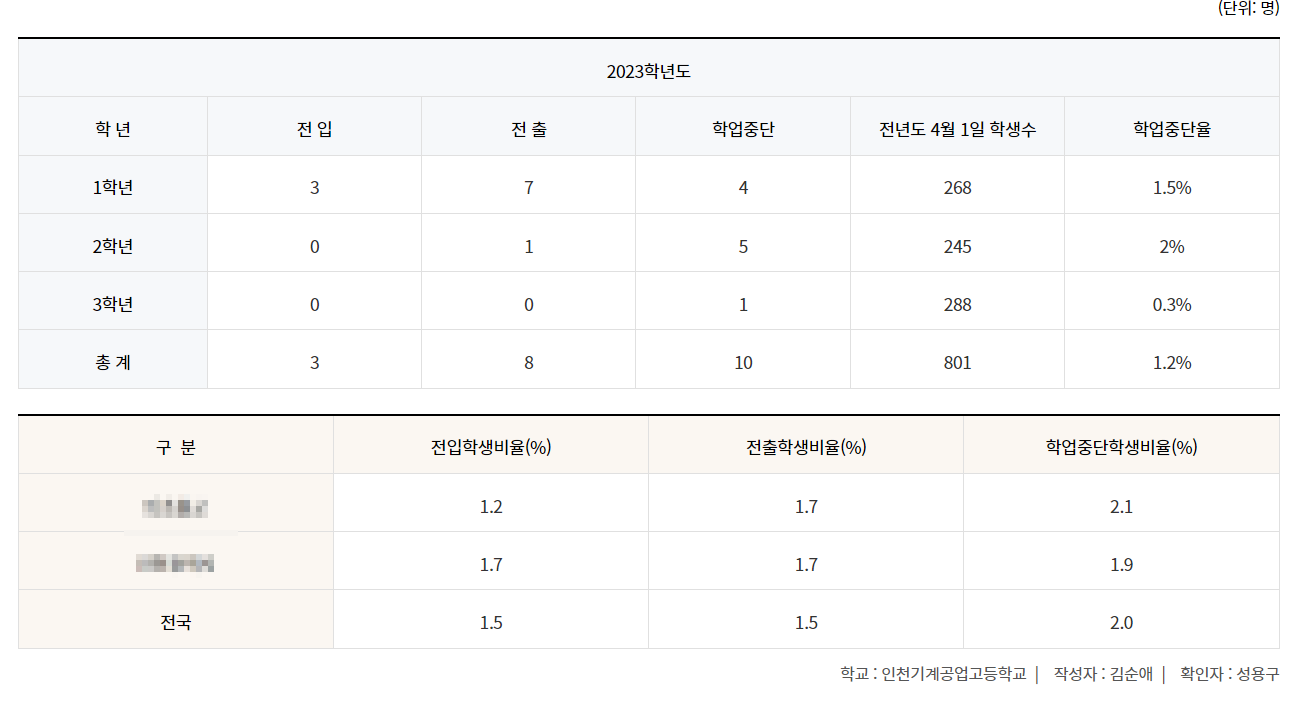The height and width of the screenshot is (706, 1305).
Task: Select the 학년 column header
Action: 112,126
